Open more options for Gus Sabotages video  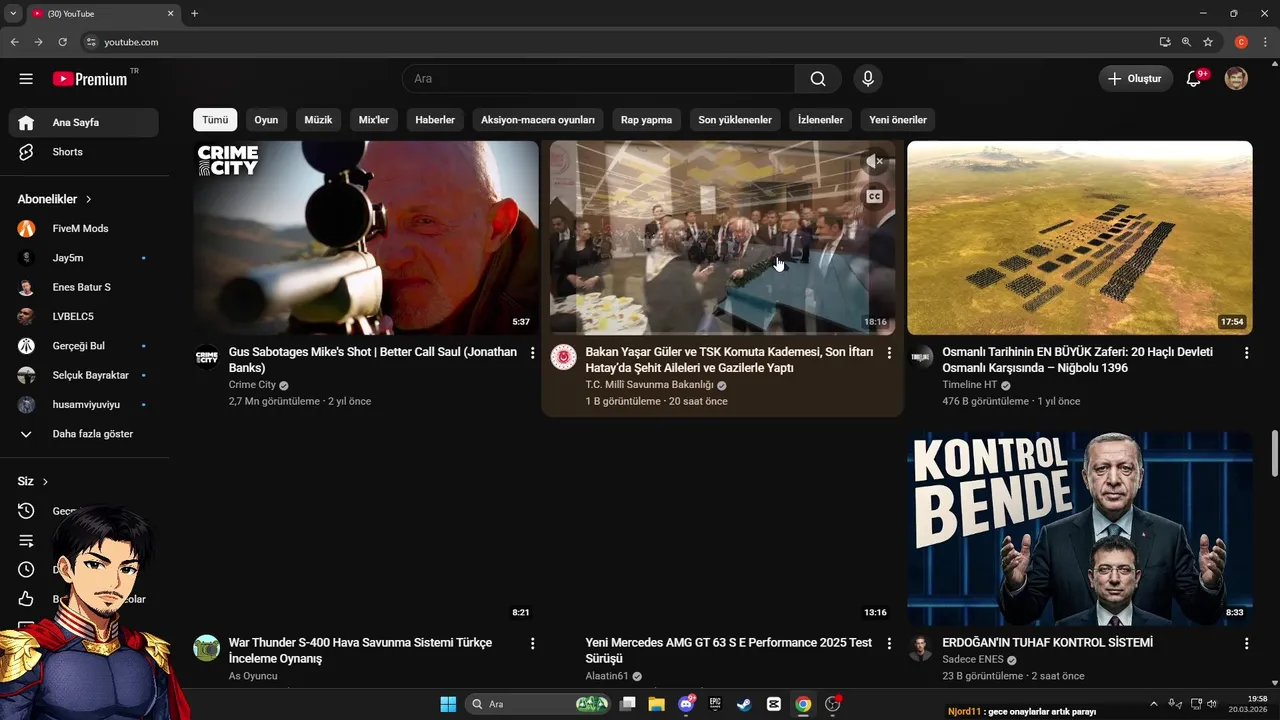click(x=532, y=353)
